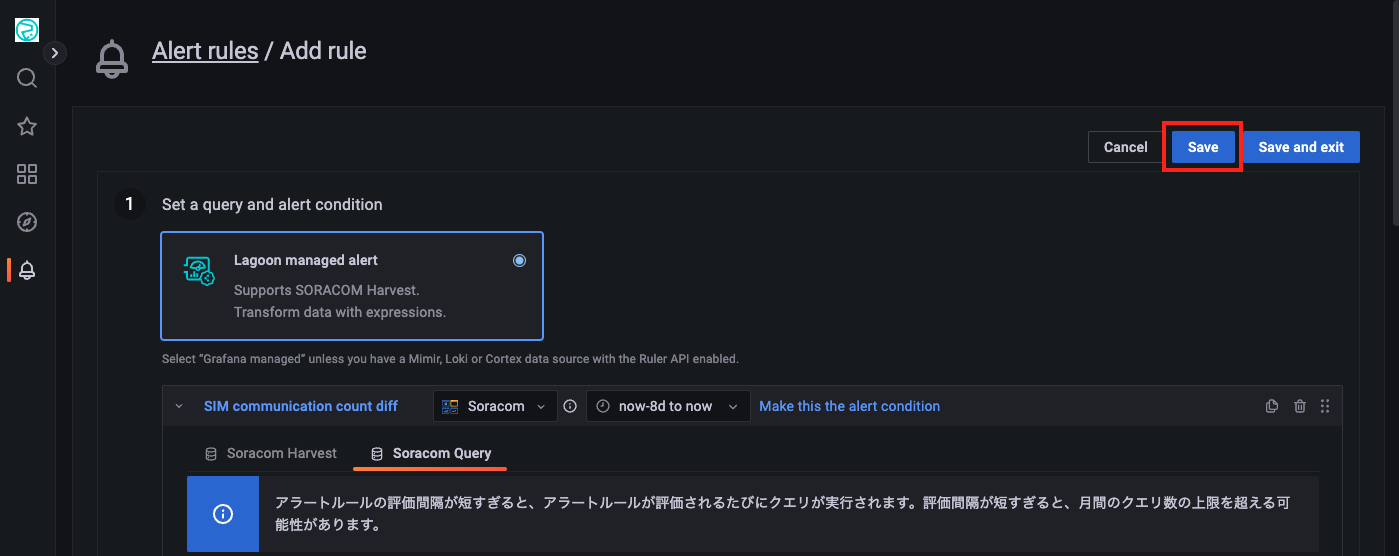The height and width of the screenshot is (556, 1399).
Task: Click Make this the alert condition
Action: tap(850, 406)
